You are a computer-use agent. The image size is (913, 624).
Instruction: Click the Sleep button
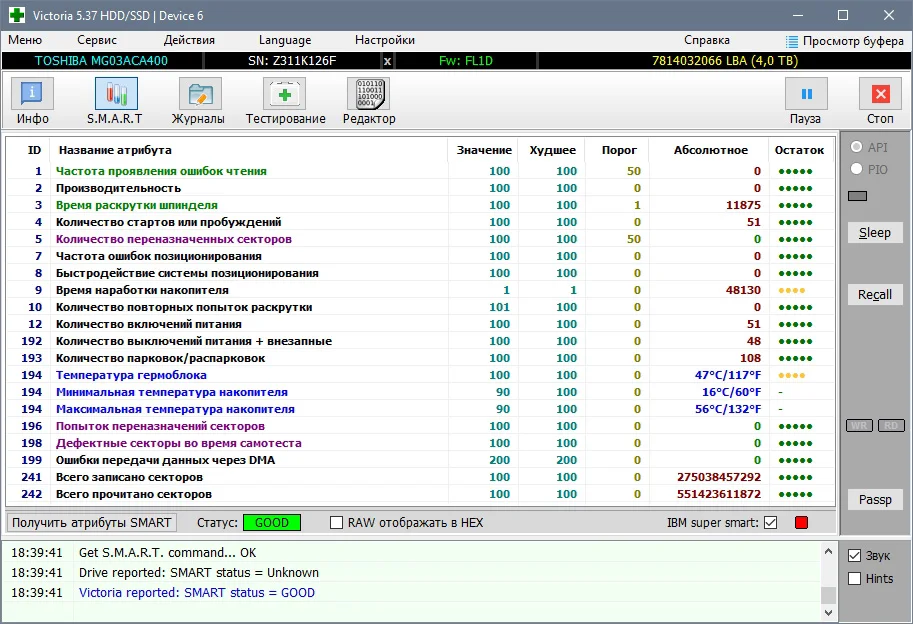(x=874, y=233)
